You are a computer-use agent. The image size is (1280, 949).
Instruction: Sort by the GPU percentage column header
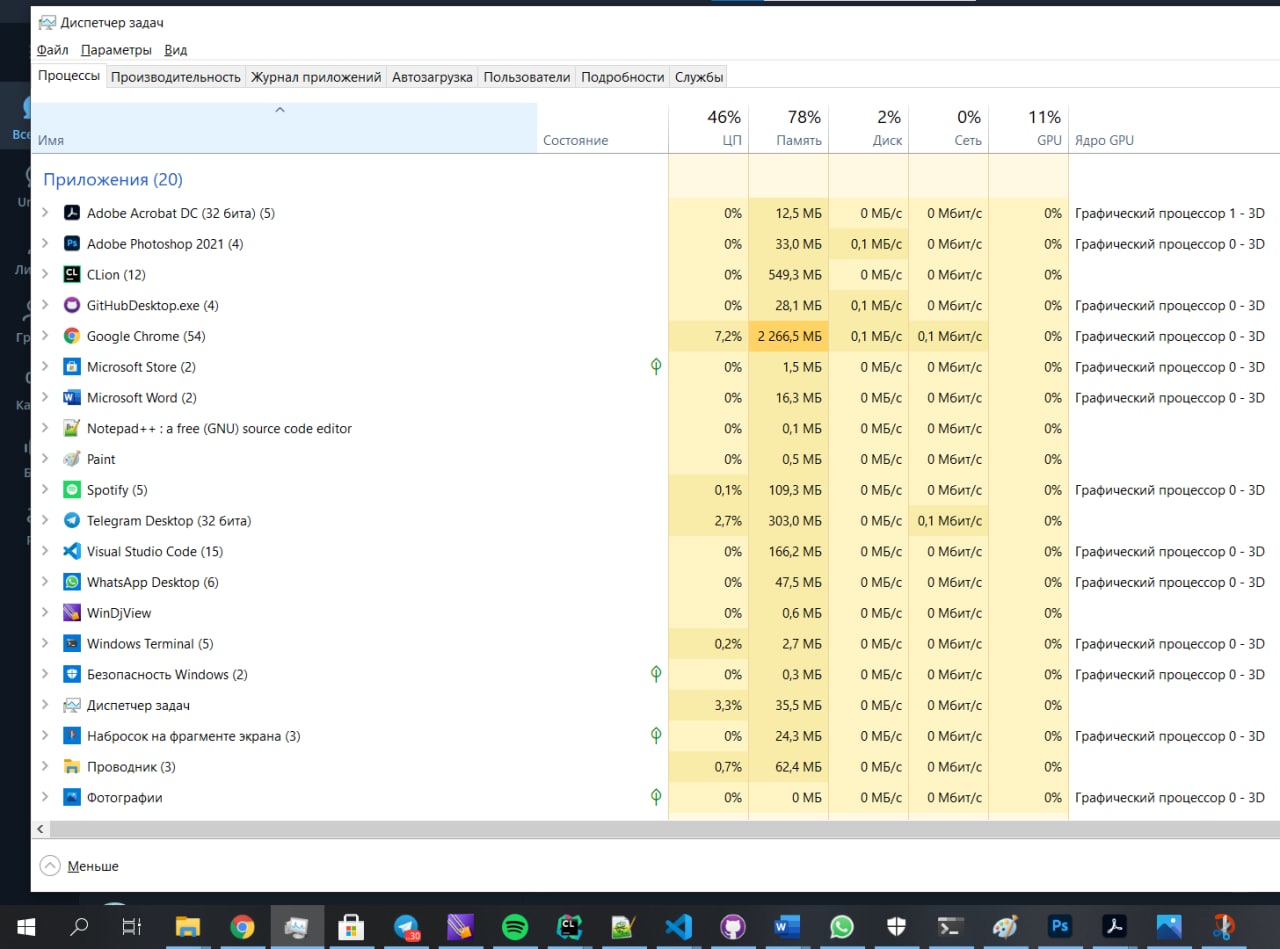point(1028,128)
